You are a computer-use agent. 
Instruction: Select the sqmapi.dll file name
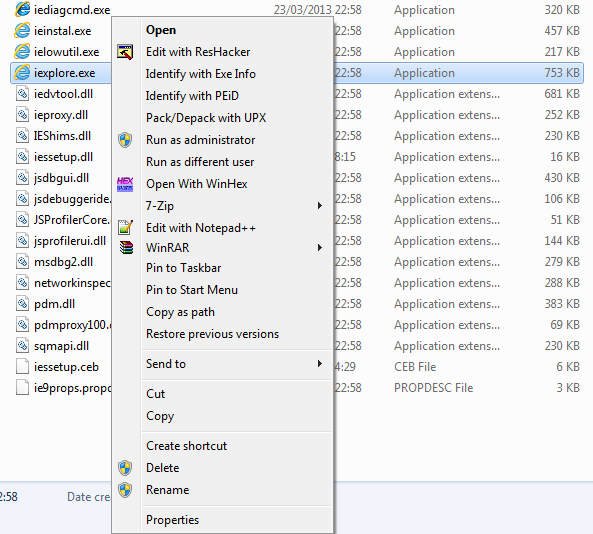click(x=61, y=346)
